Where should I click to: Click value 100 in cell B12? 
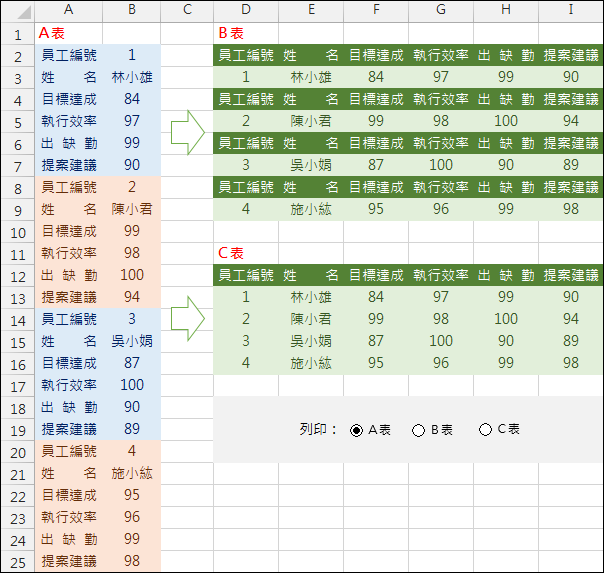coord(132,275)
